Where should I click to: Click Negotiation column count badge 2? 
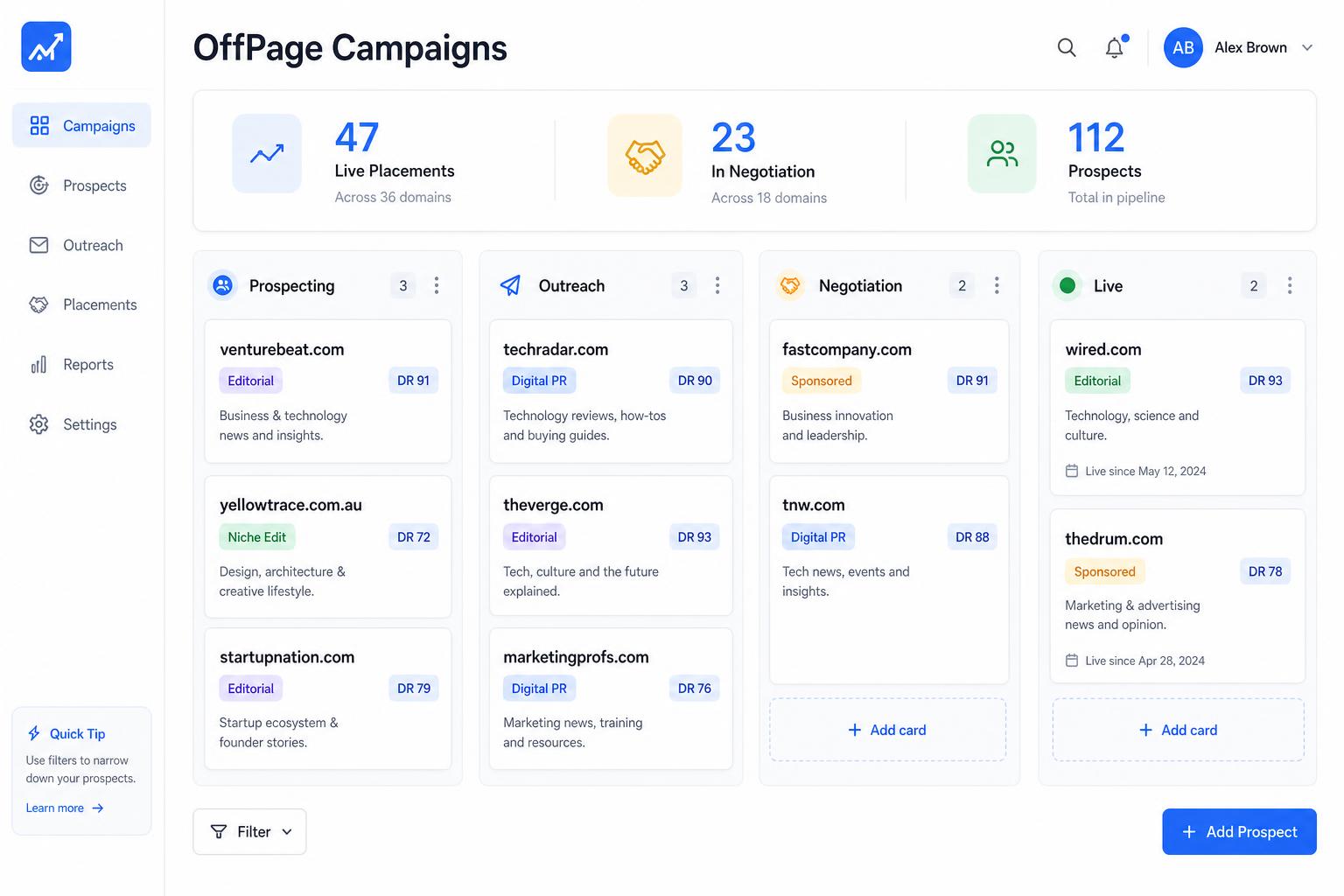coord(962,285)
